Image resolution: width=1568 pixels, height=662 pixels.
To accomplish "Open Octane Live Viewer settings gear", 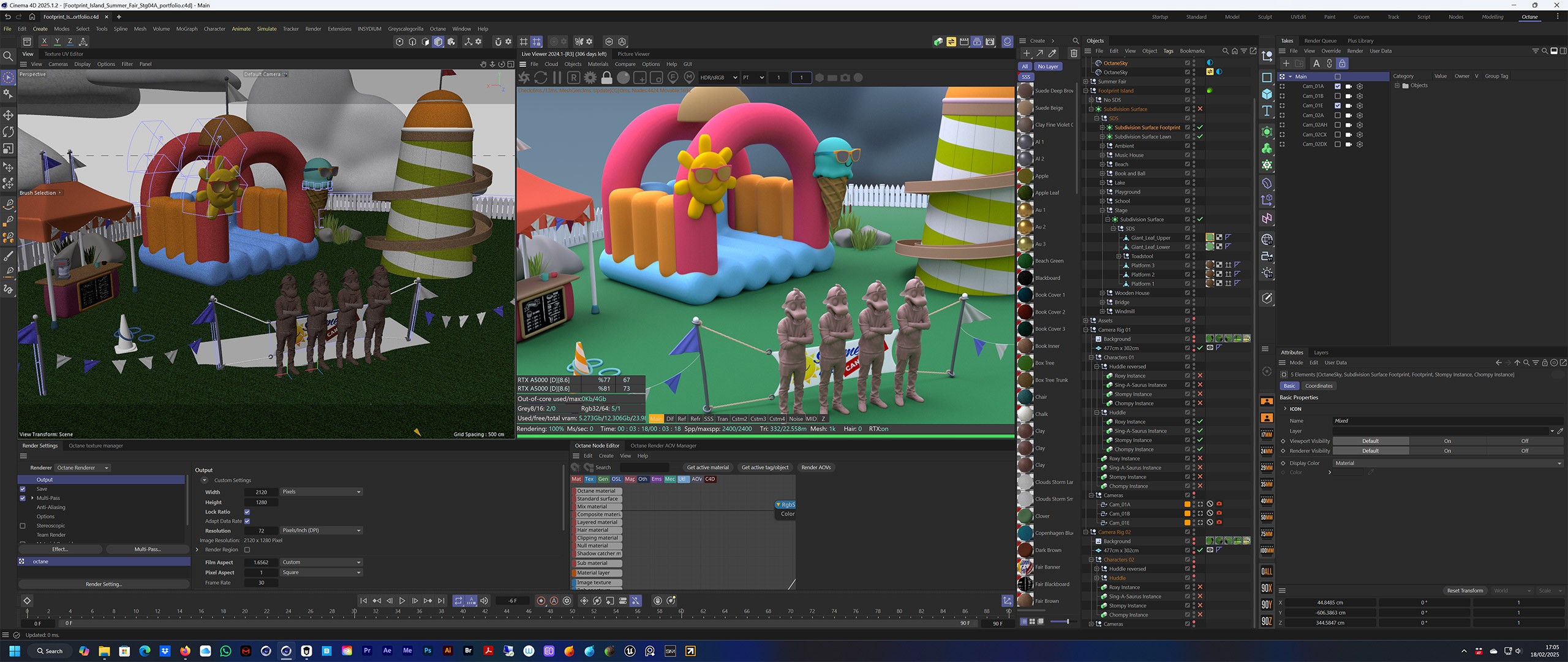I will [590, 78].
